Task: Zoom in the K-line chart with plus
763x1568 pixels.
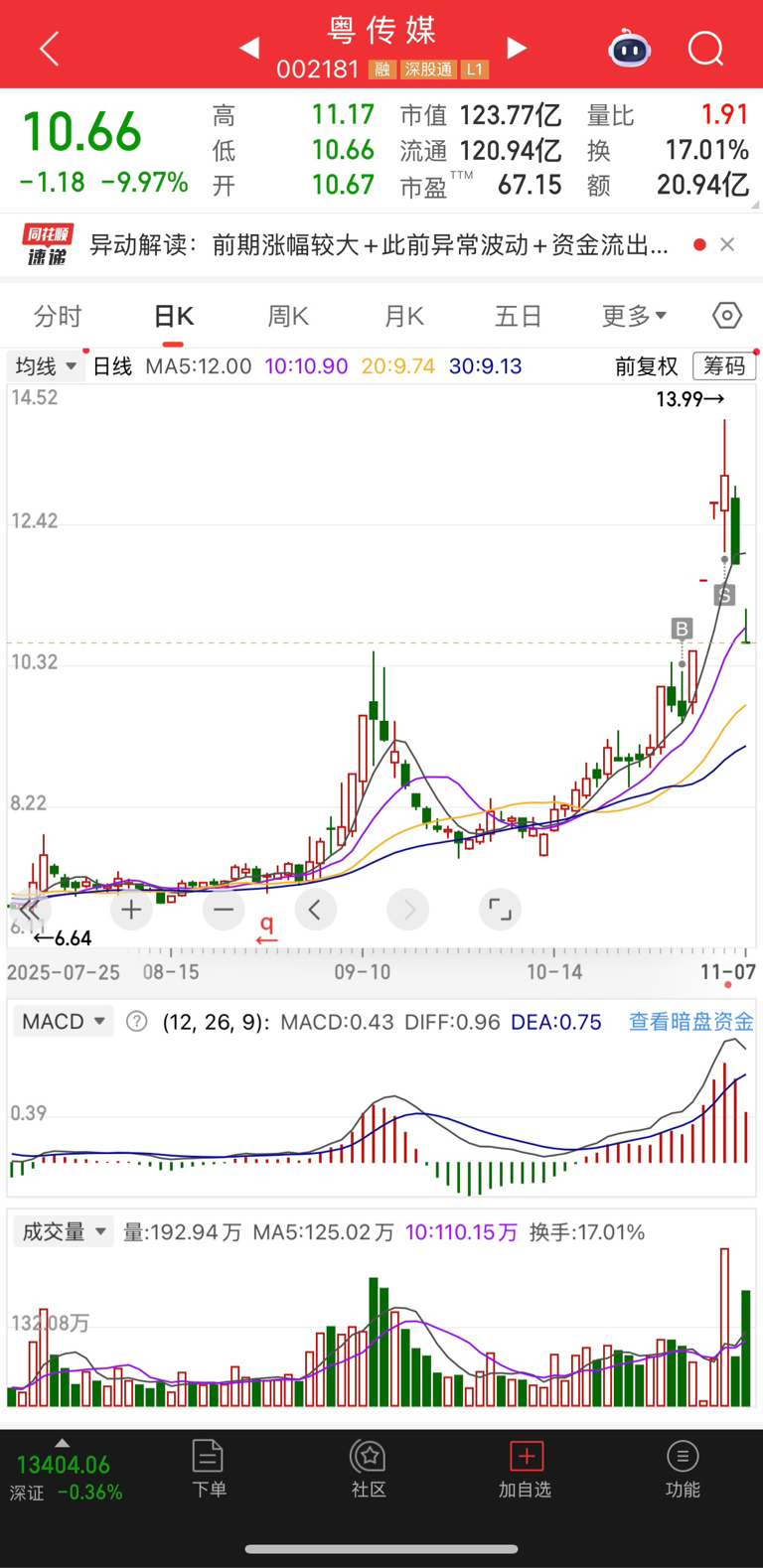Action: (131, 909)
